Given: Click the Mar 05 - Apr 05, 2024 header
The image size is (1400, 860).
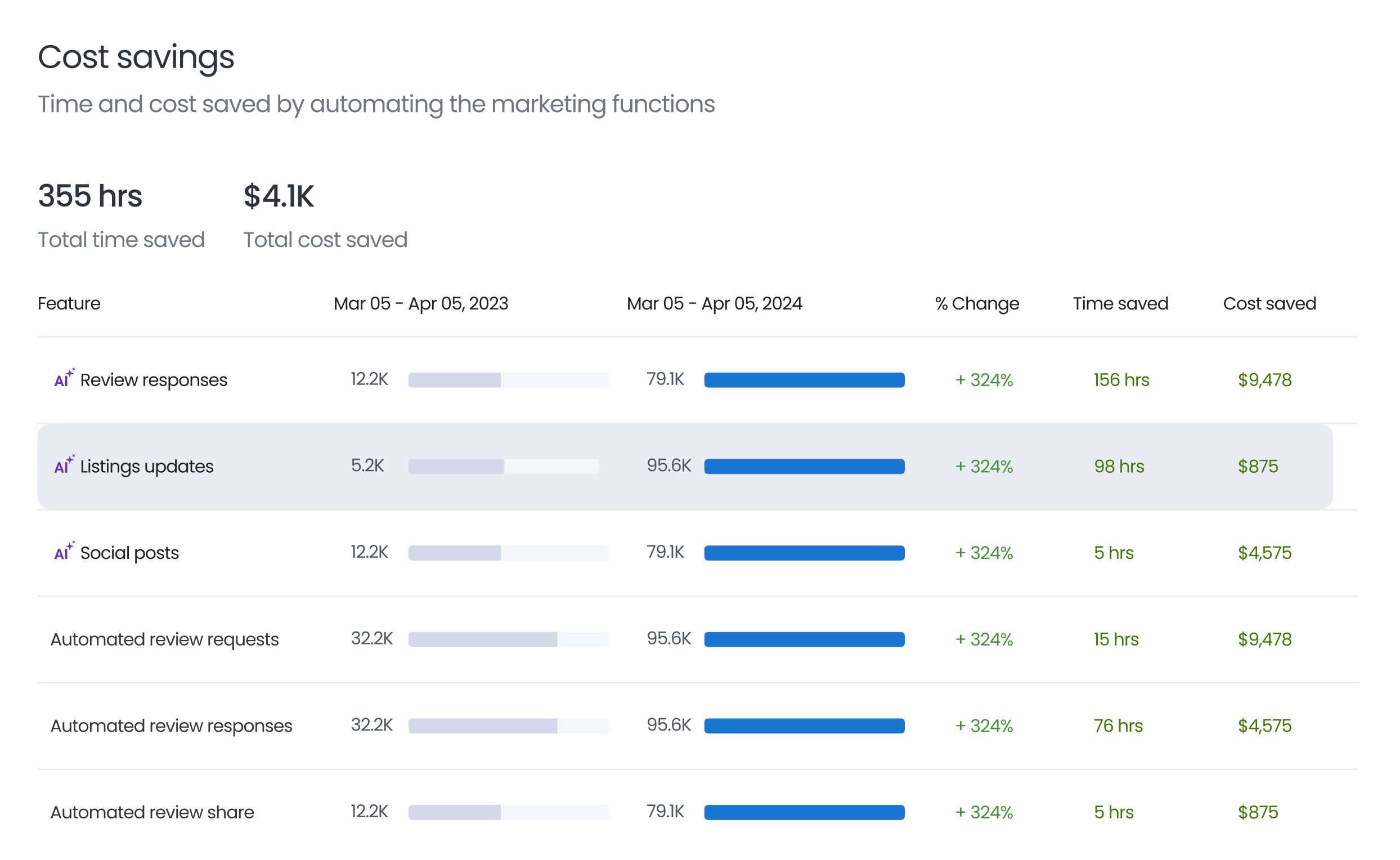Looking at the screenshot, I should (714, 304).
